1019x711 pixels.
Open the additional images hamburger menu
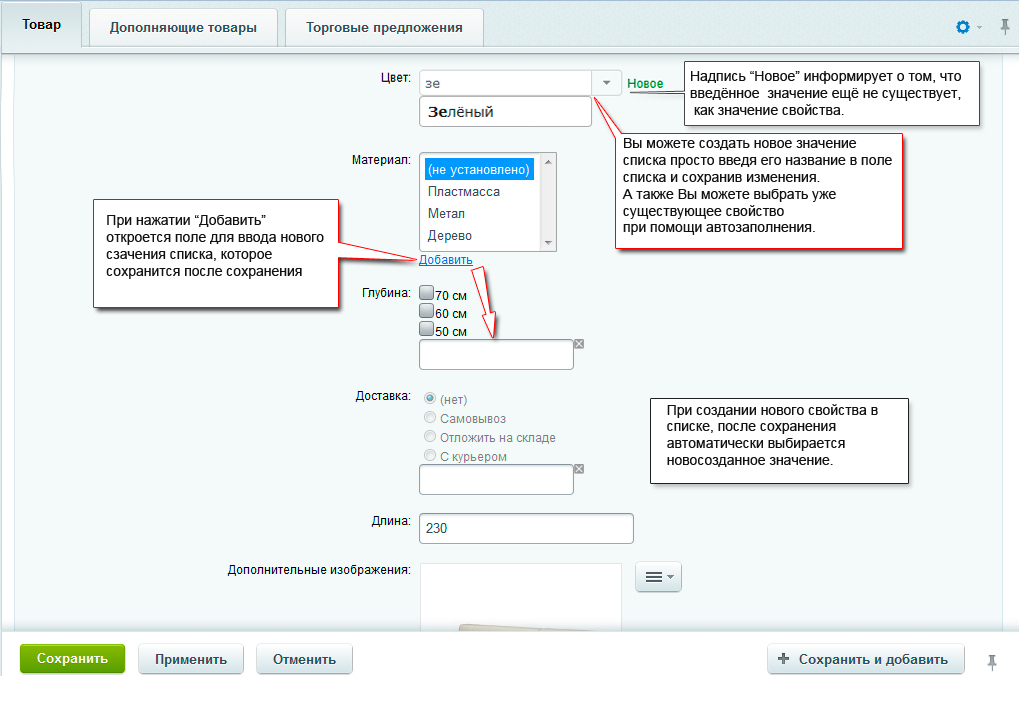(x=658, y=577)
